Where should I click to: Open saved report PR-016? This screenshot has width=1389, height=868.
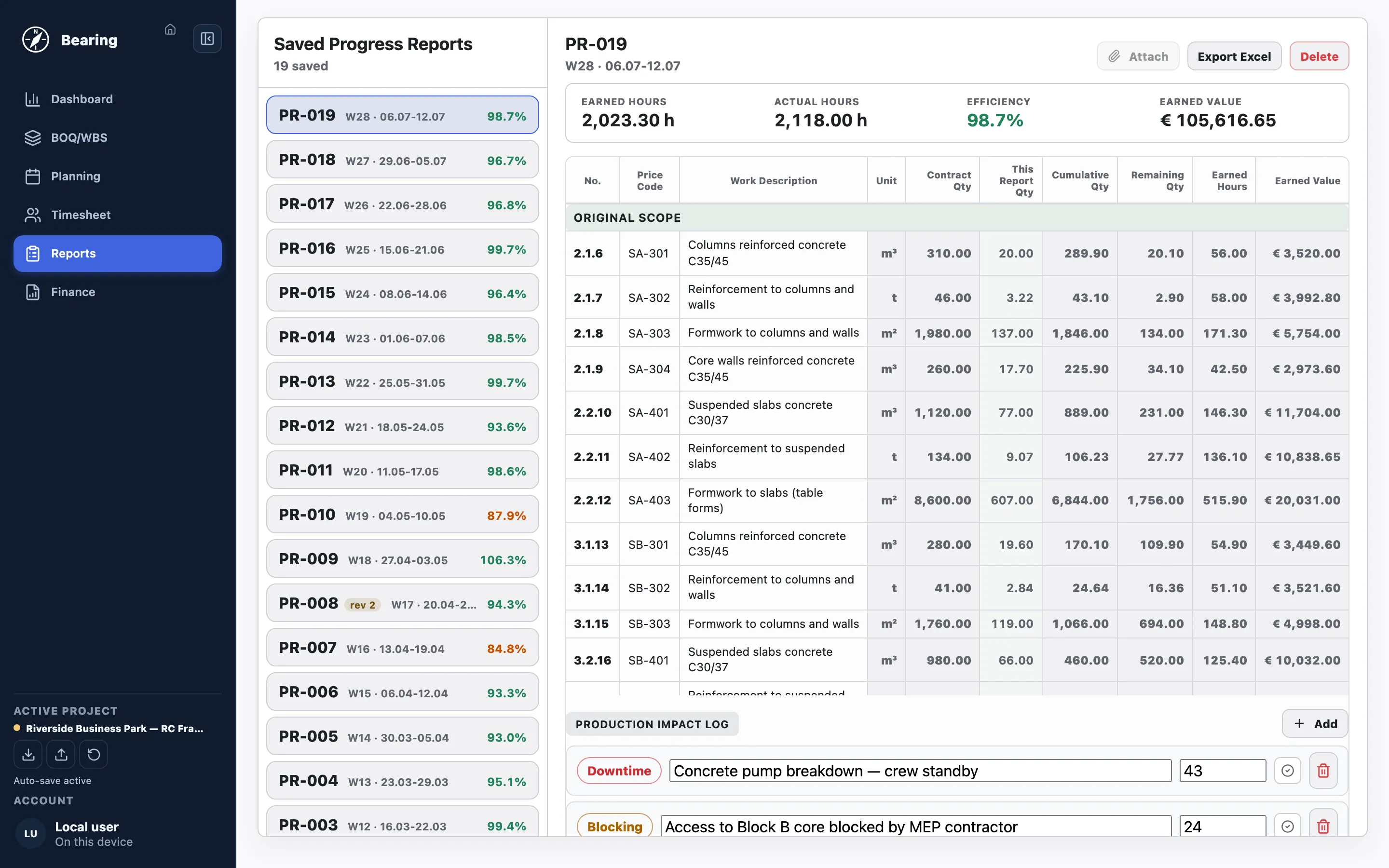pyautogui.click(x=402, y=248)
